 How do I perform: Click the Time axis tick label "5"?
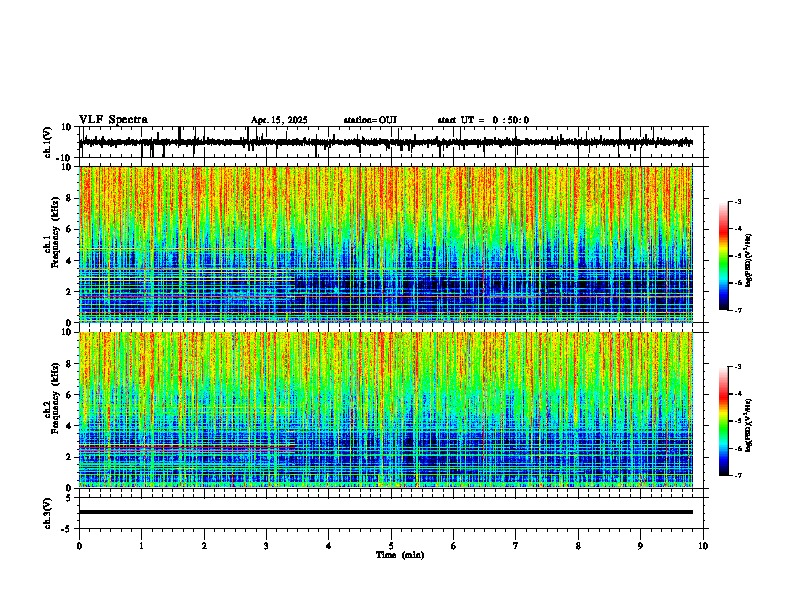[x=391, y=546]
